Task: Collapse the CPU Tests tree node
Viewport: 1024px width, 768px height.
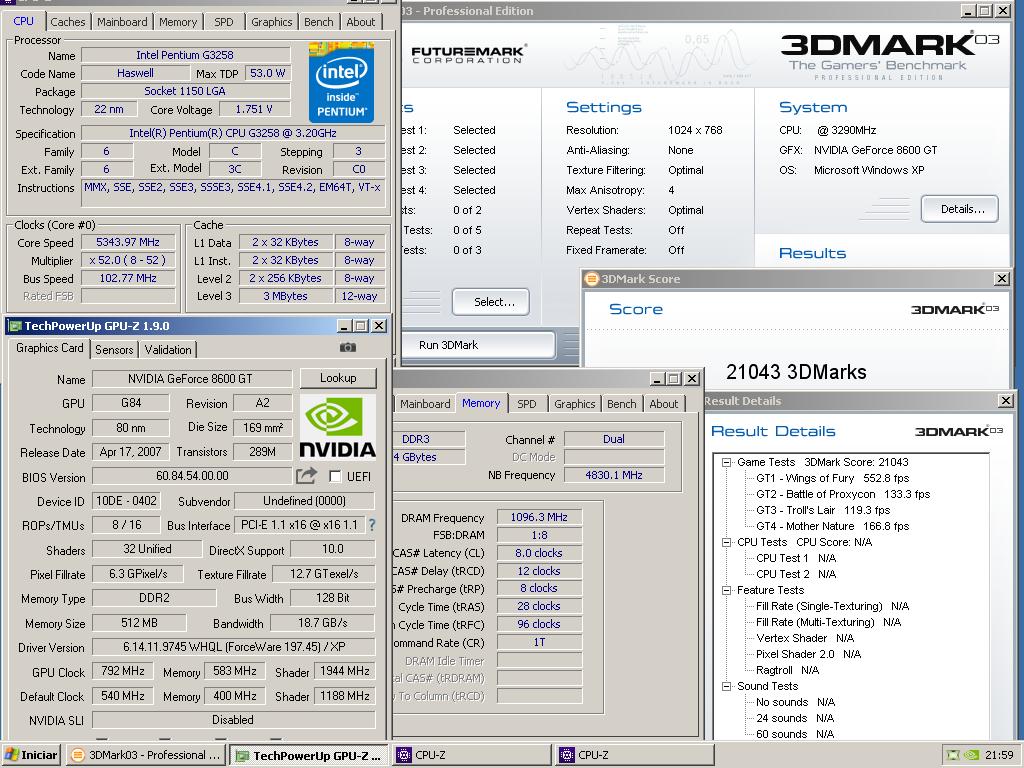Action: [x=726, y=542]
